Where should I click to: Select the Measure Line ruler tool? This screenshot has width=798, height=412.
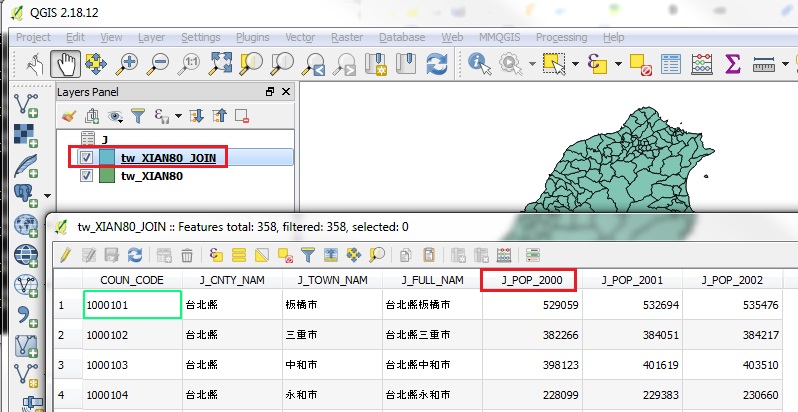(763, 65)
